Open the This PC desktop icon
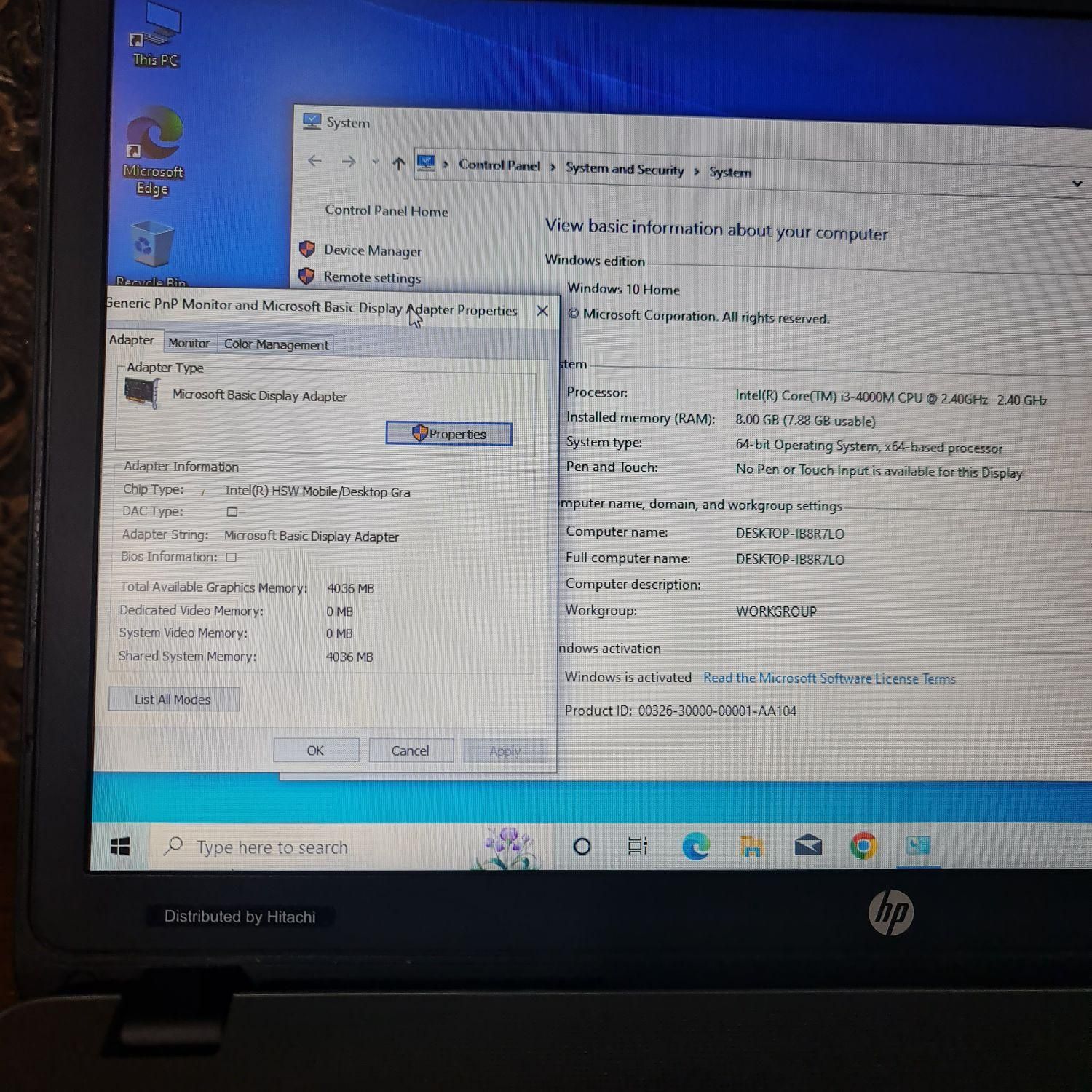This screenshot has width=1092, height=1092. tap(156, 35)
